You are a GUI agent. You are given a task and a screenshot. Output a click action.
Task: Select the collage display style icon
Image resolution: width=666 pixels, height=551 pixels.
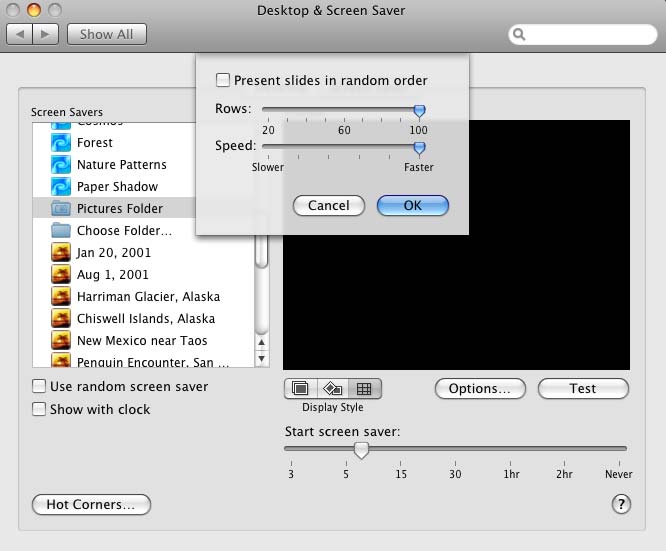[333, 388]
